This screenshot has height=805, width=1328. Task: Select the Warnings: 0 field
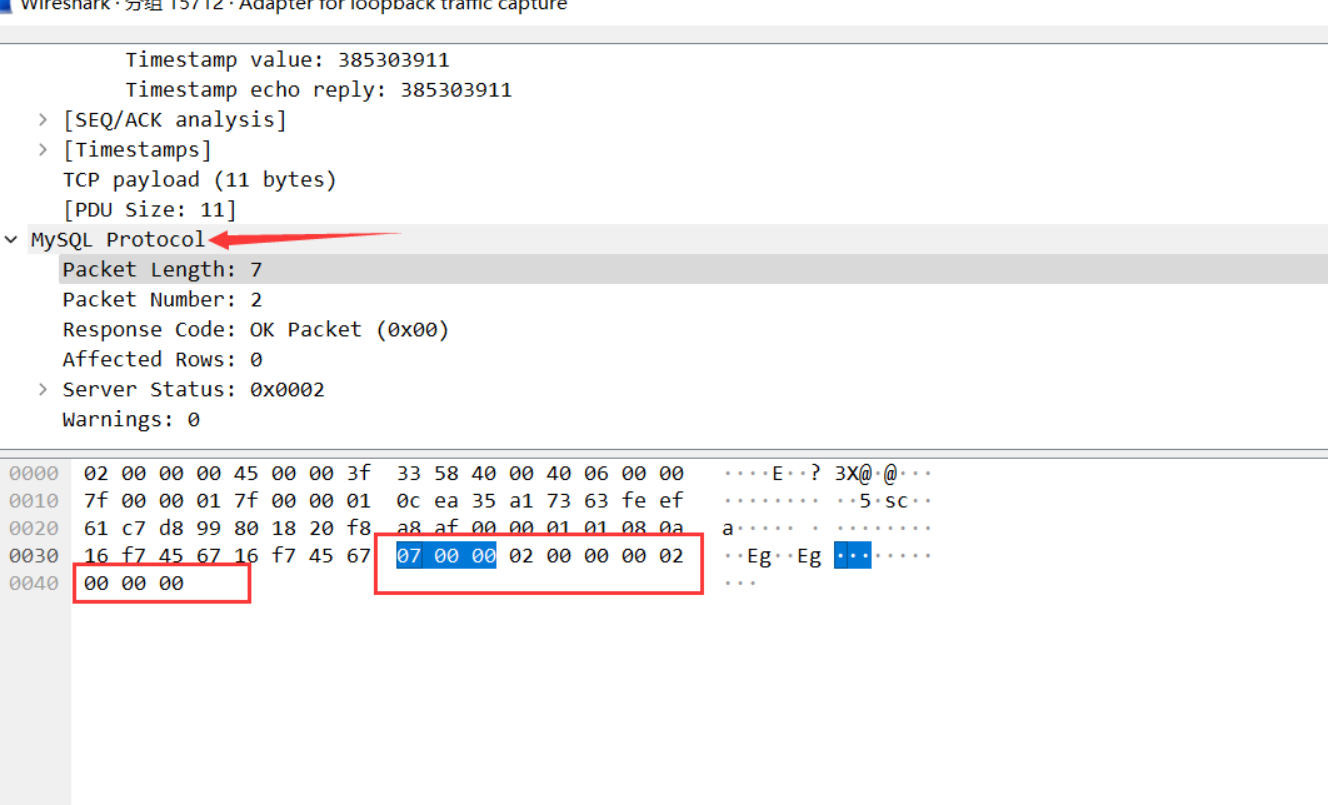pyautogui.click(x=130, y=419)
